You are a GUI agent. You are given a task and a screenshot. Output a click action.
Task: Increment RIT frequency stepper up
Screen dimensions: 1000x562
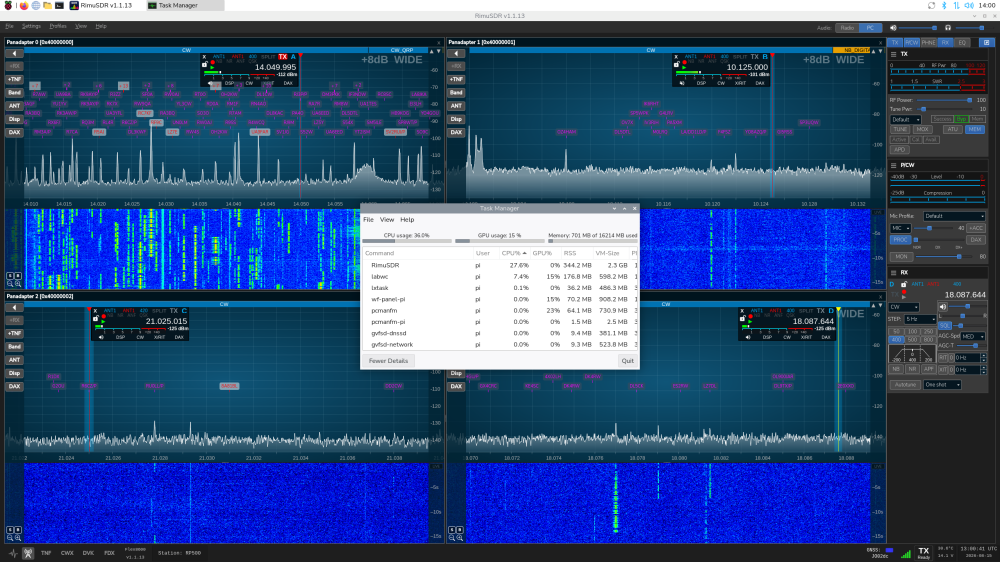click(x=983, y=356)
